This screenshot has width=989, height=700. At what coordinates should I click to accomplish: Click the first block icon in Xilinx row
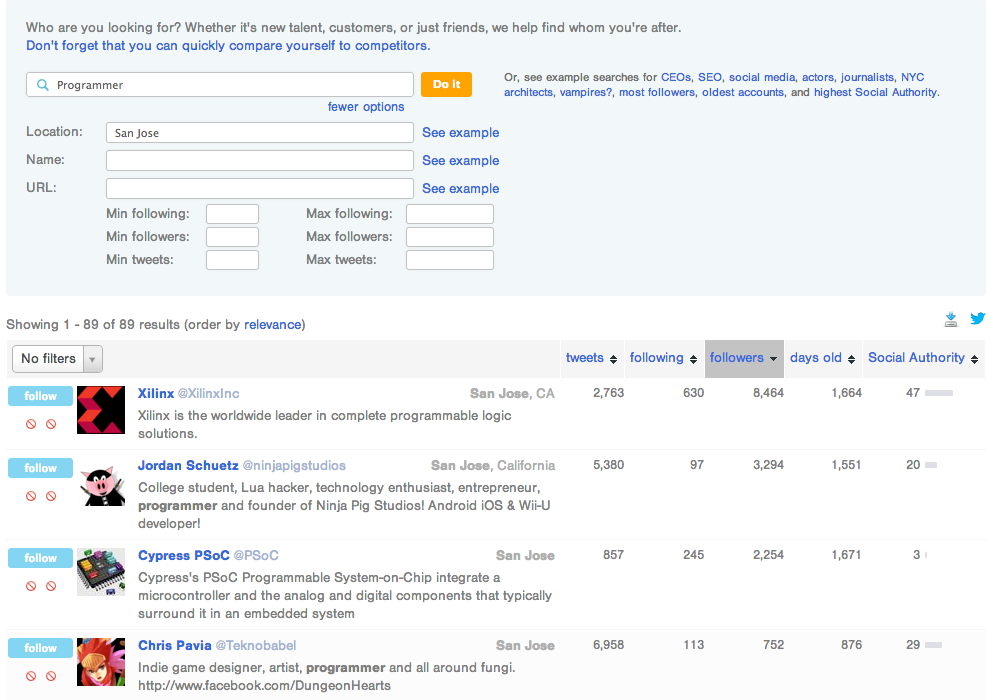31,424
